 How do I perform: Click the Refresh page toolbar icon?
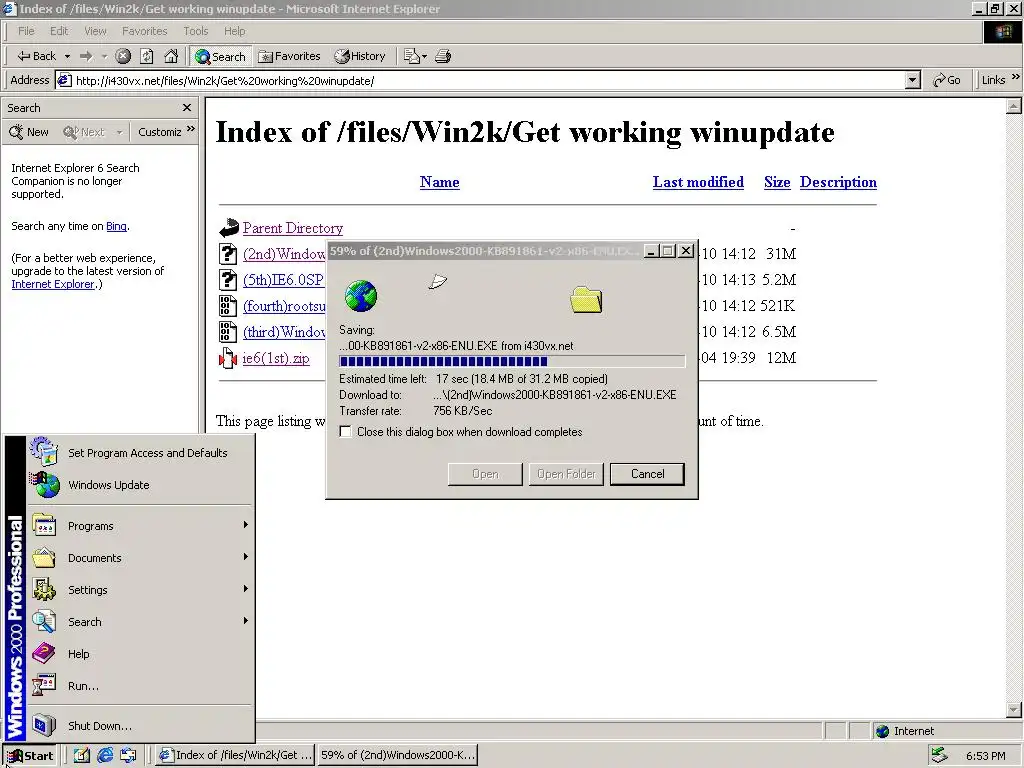pyautogui.click(x=147, y=56)
